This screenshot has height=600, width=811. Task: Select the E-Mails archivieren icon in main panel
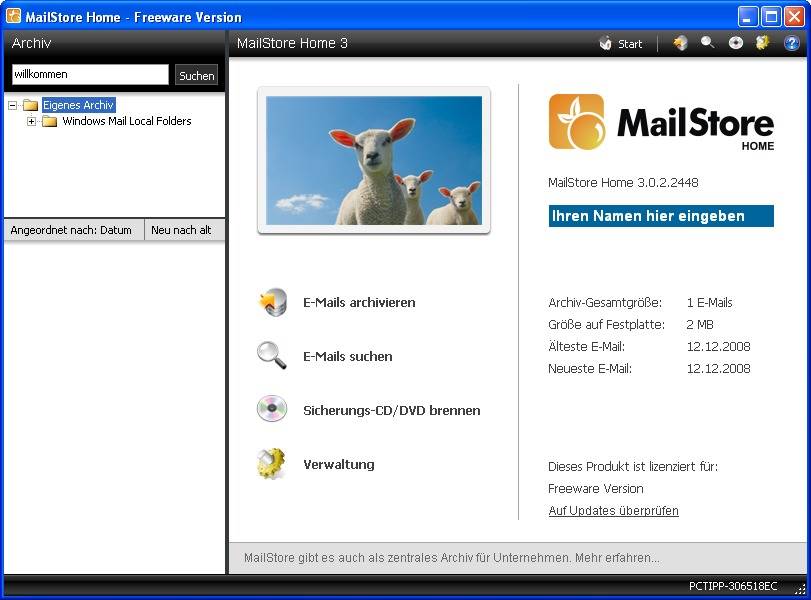pos(271,302)
